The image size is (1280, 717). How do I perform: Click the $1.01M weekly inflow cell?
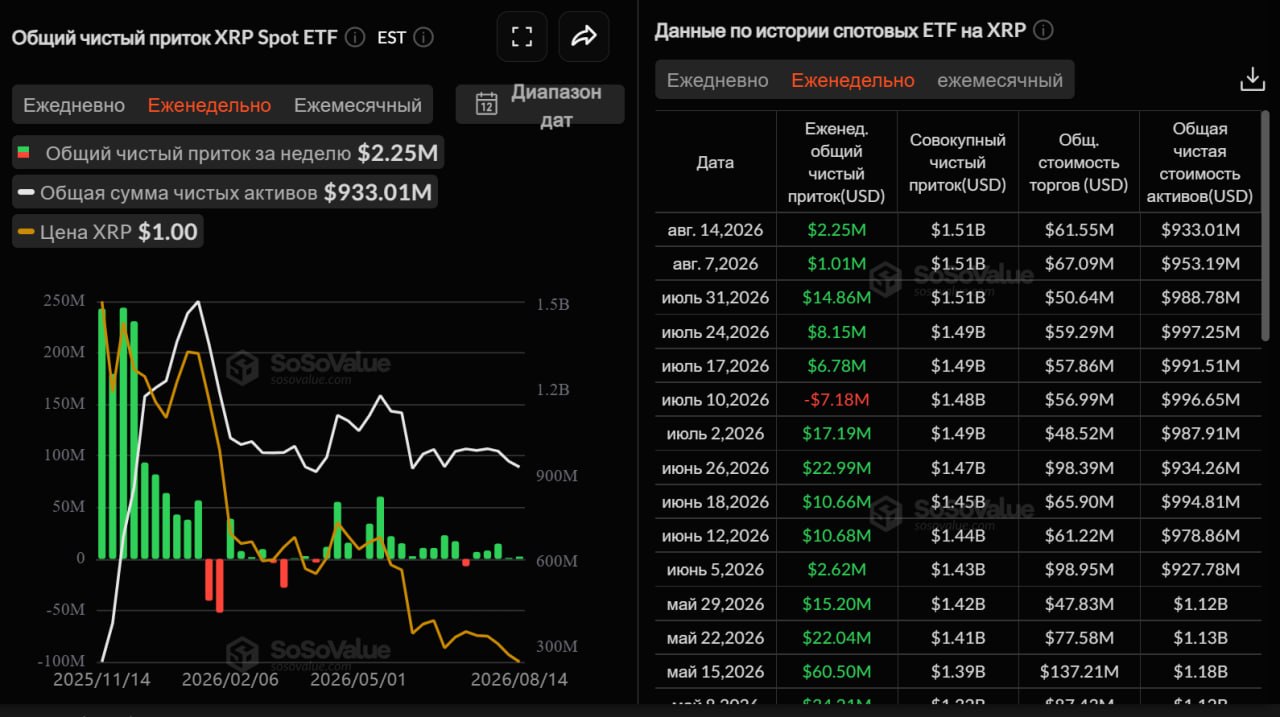[837, 264]
